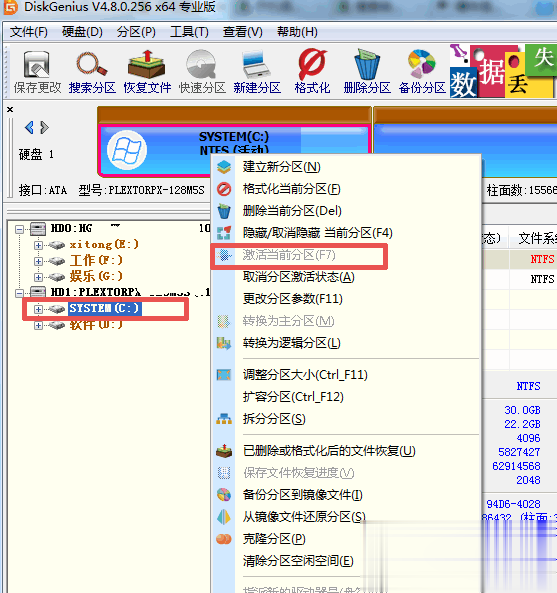The width and height of the screenshot is (557, 593).
Task: Click the Windows logo on SYSTEM(C:) bar
Action: (127, 150)
